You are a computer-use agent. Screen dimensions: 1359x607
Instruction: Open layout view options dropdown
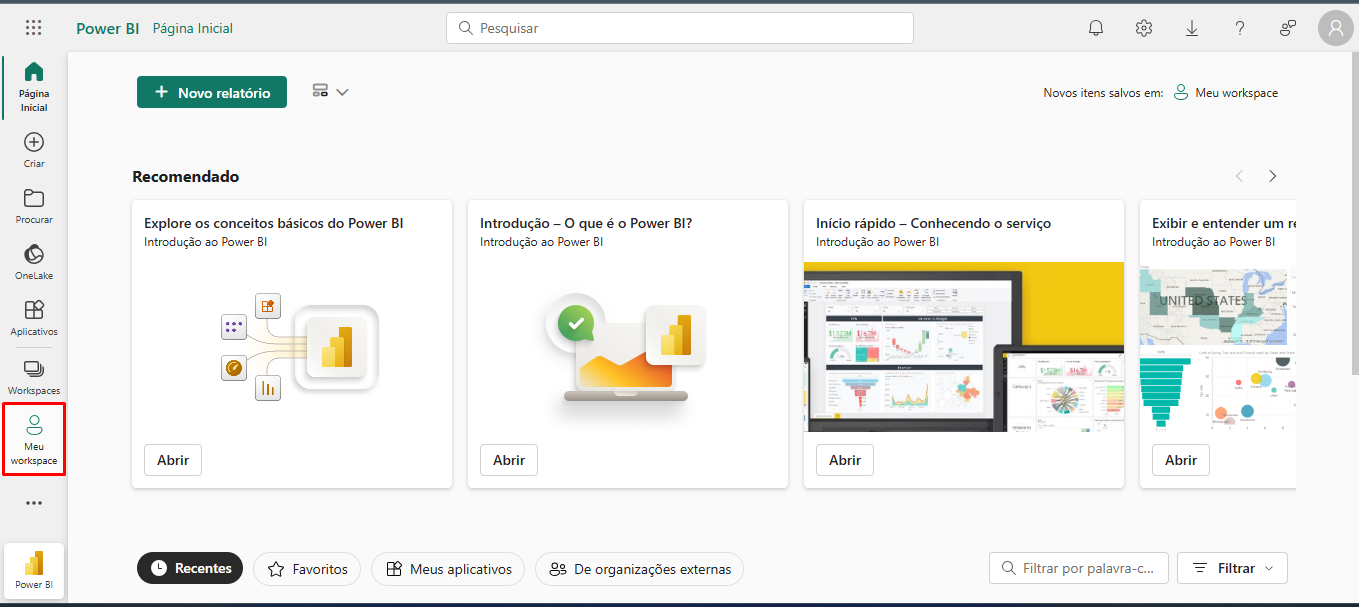[x=330, y=92]
